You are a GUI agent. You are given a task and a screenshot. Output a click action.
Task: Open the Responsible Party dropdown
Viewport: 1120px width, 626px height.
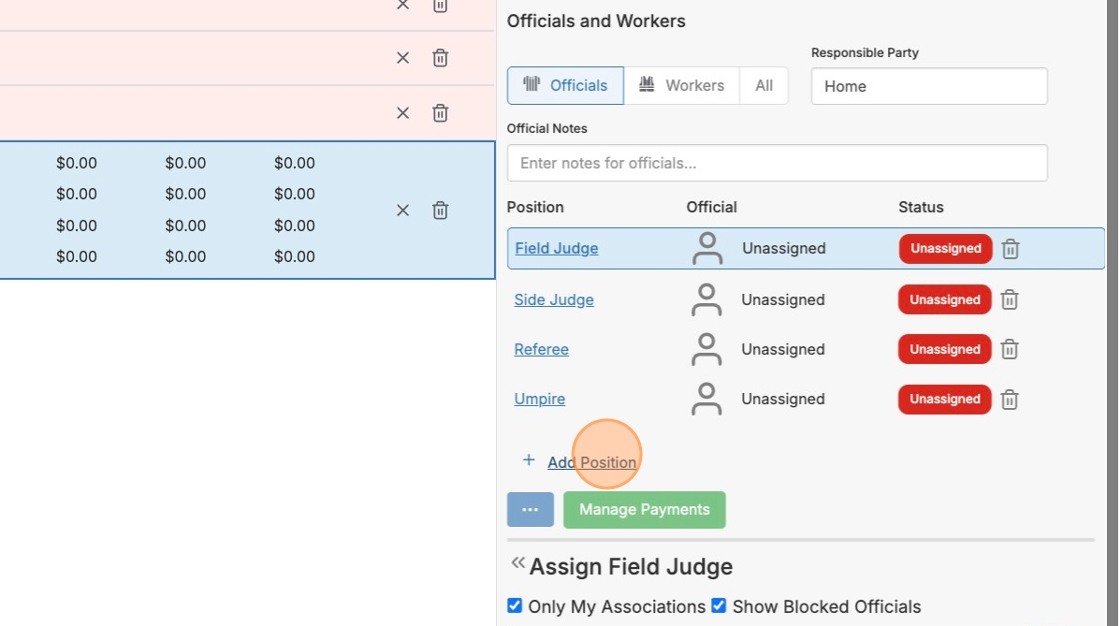[929, 86]
